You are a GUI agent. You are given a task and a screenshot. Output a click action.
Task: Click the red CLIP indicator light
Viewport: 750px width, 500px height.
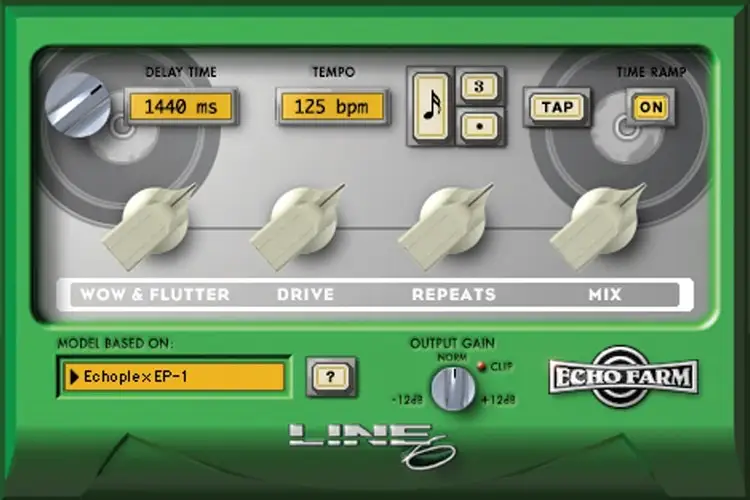pos(482,365)
